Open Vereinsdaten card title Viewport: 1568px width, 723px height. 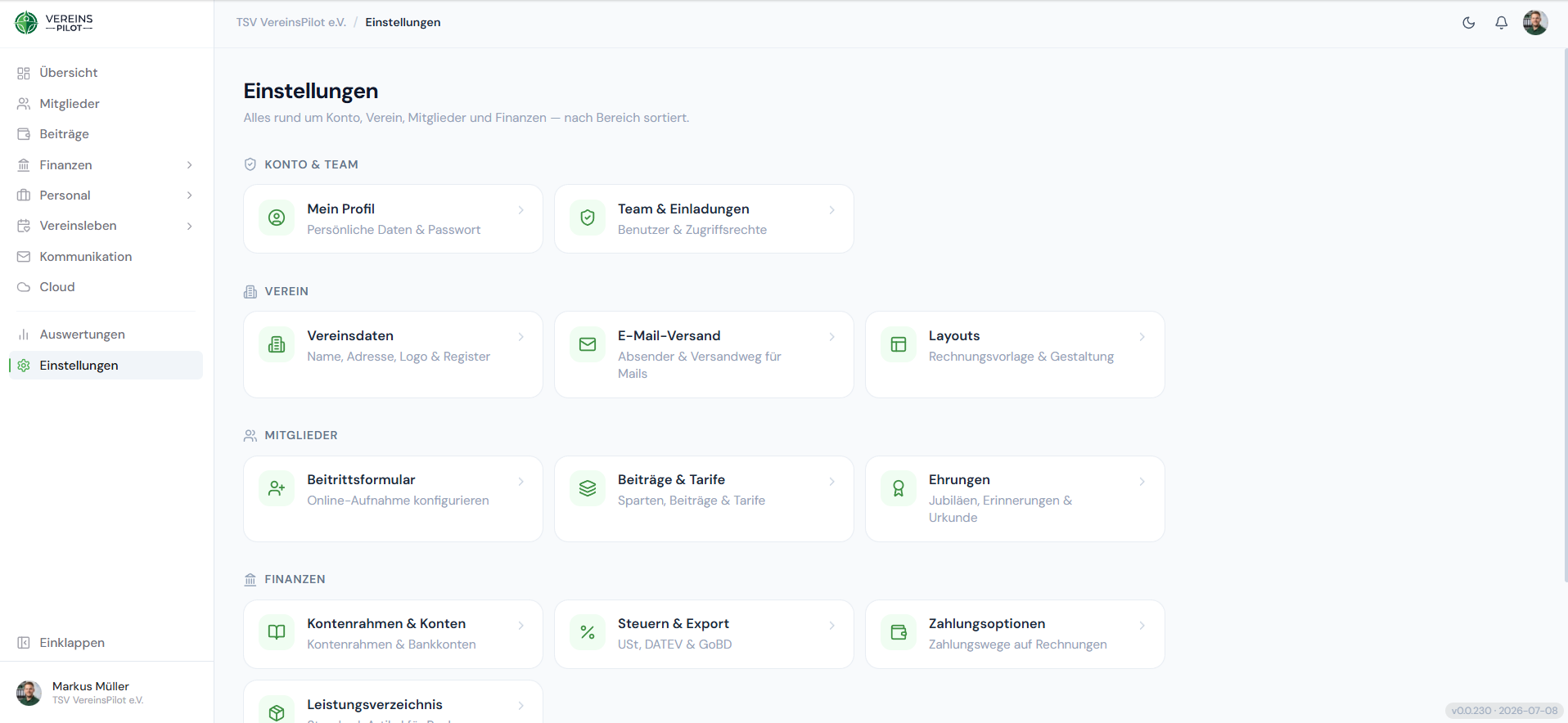tap(350, 336)
